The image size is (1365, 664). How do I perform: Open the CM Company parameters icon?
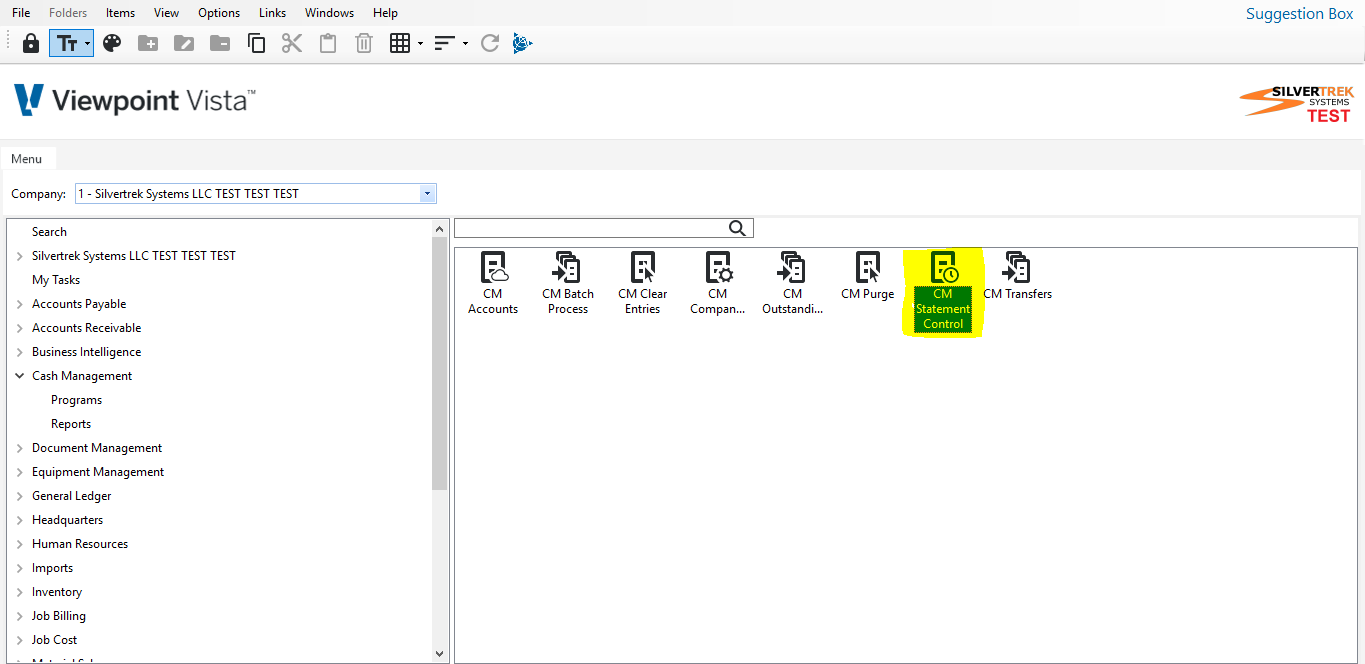point(718,284)
